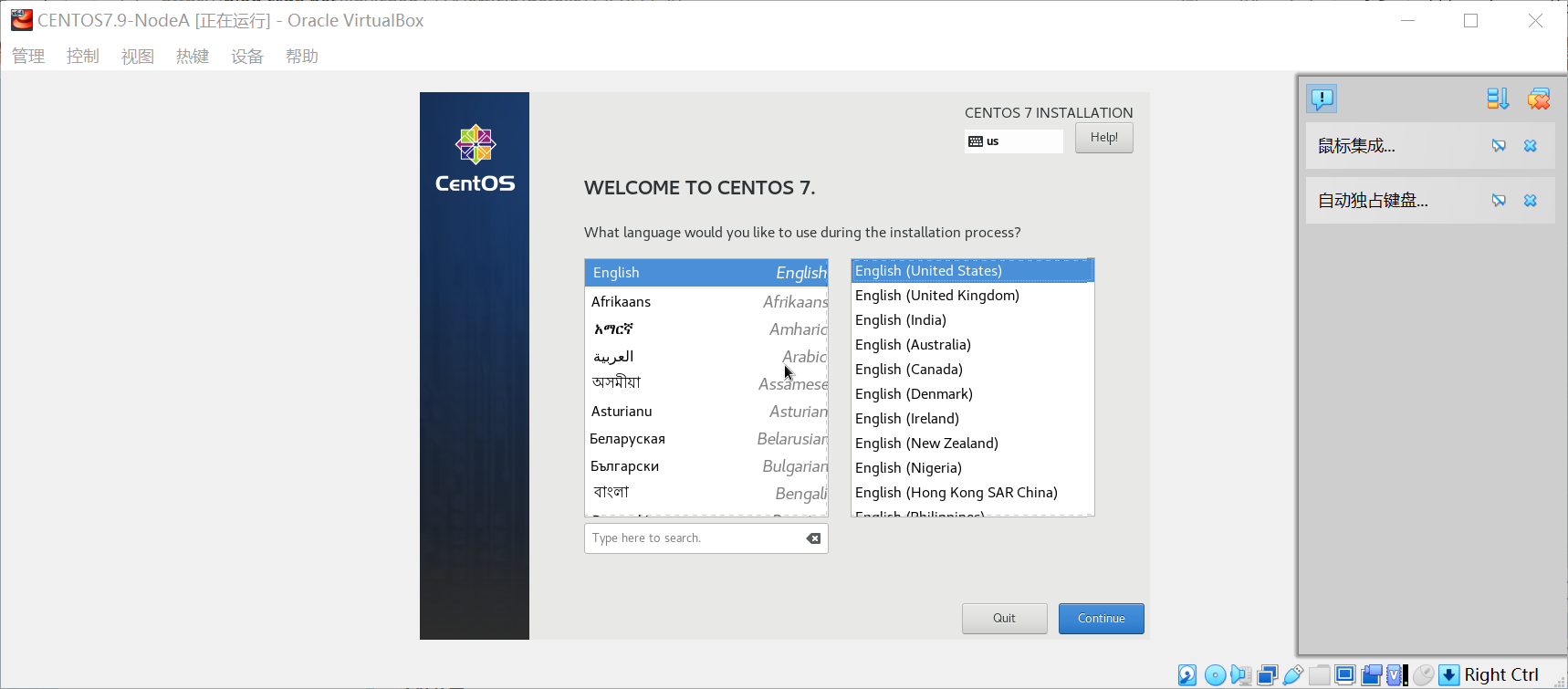This screenshot has width=1568, height=689.
Task: Dismiss the 自动独占键盘 notification
Action: click(1531, 201)
